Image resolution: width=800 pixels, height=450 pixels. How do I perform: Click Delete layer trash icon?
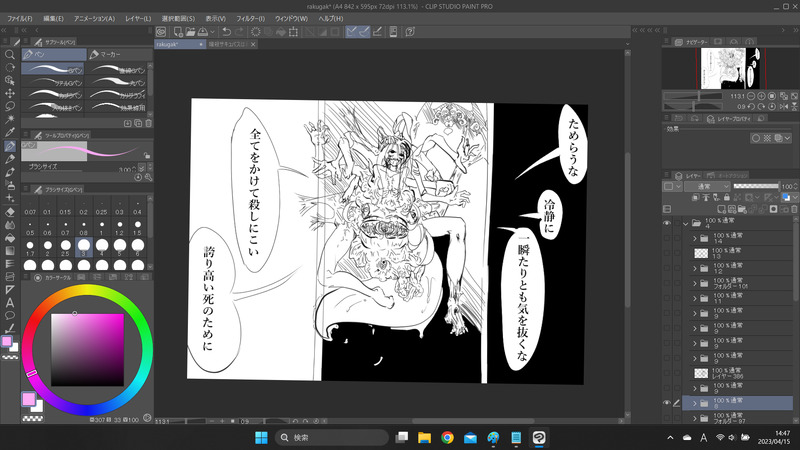pyautogui.click(x=794, y=209)
